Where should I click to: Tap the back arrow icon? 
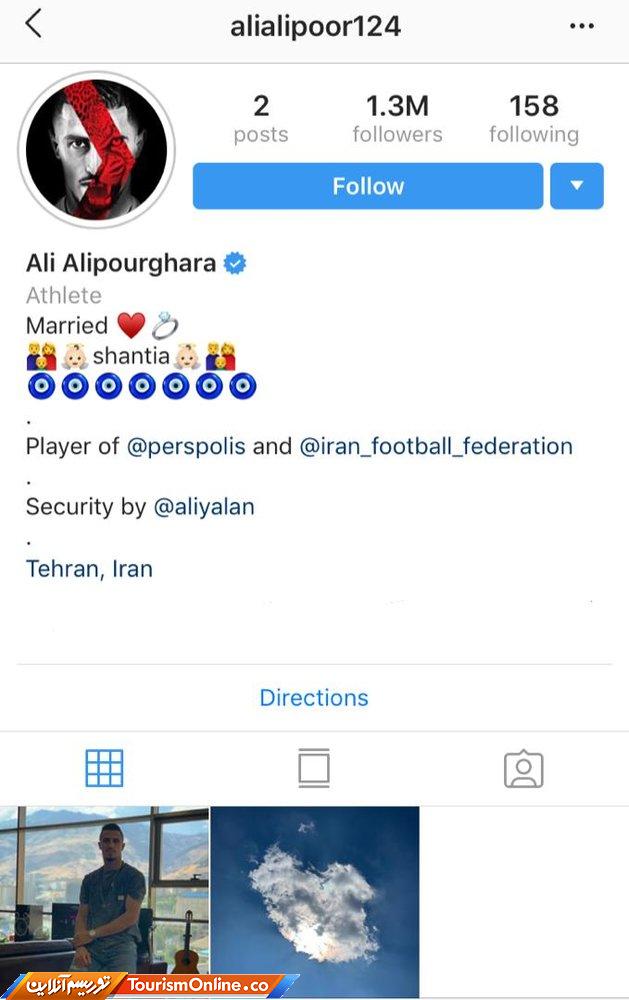33,24
